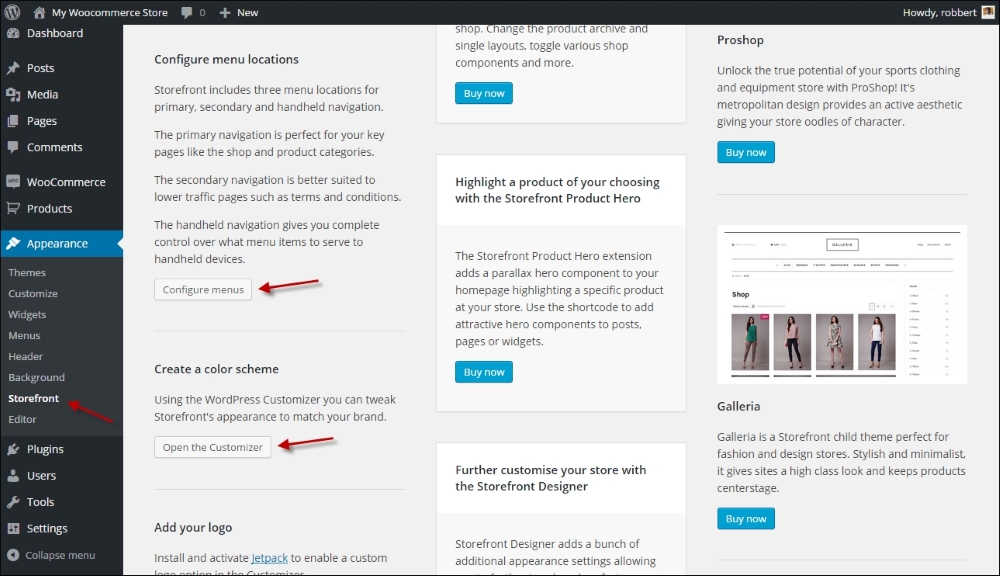Click the Storefront Product Hero card heading
Viewport: 1000px width, 576px height.
pyautogui.click(x=557, y=190)
